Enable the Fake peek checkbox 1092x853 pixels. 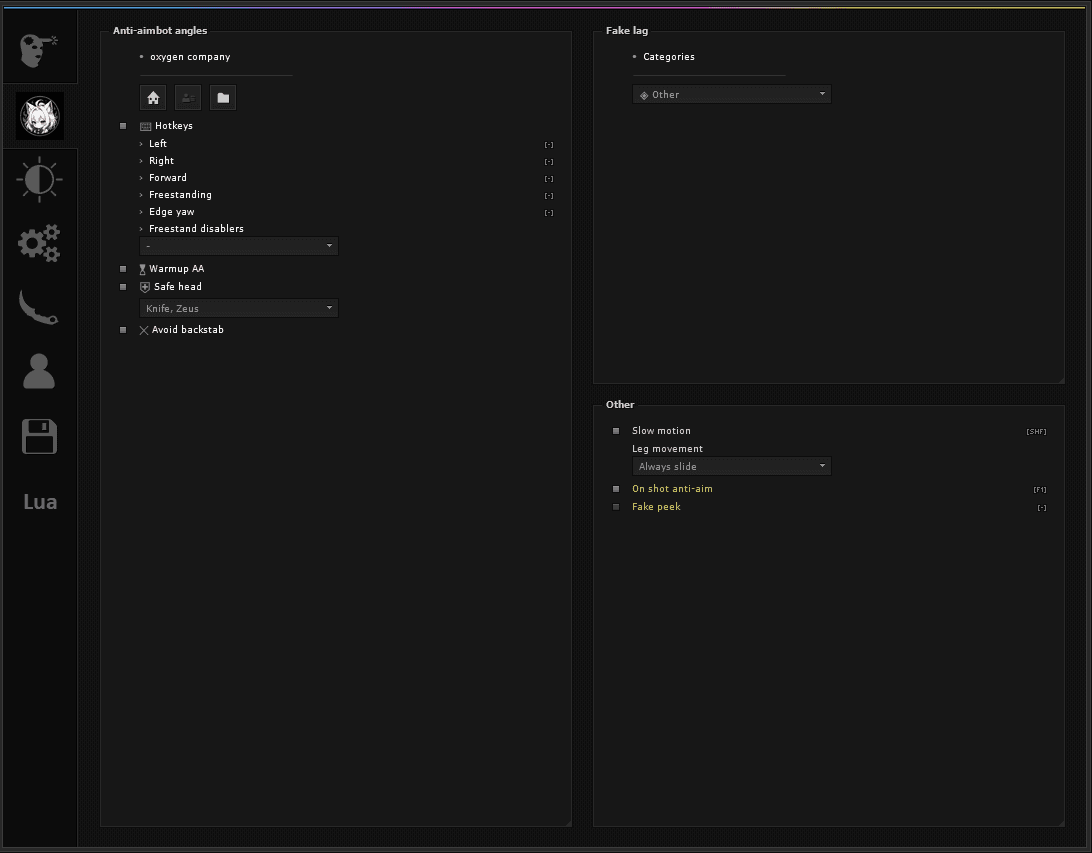click(616, 507)
